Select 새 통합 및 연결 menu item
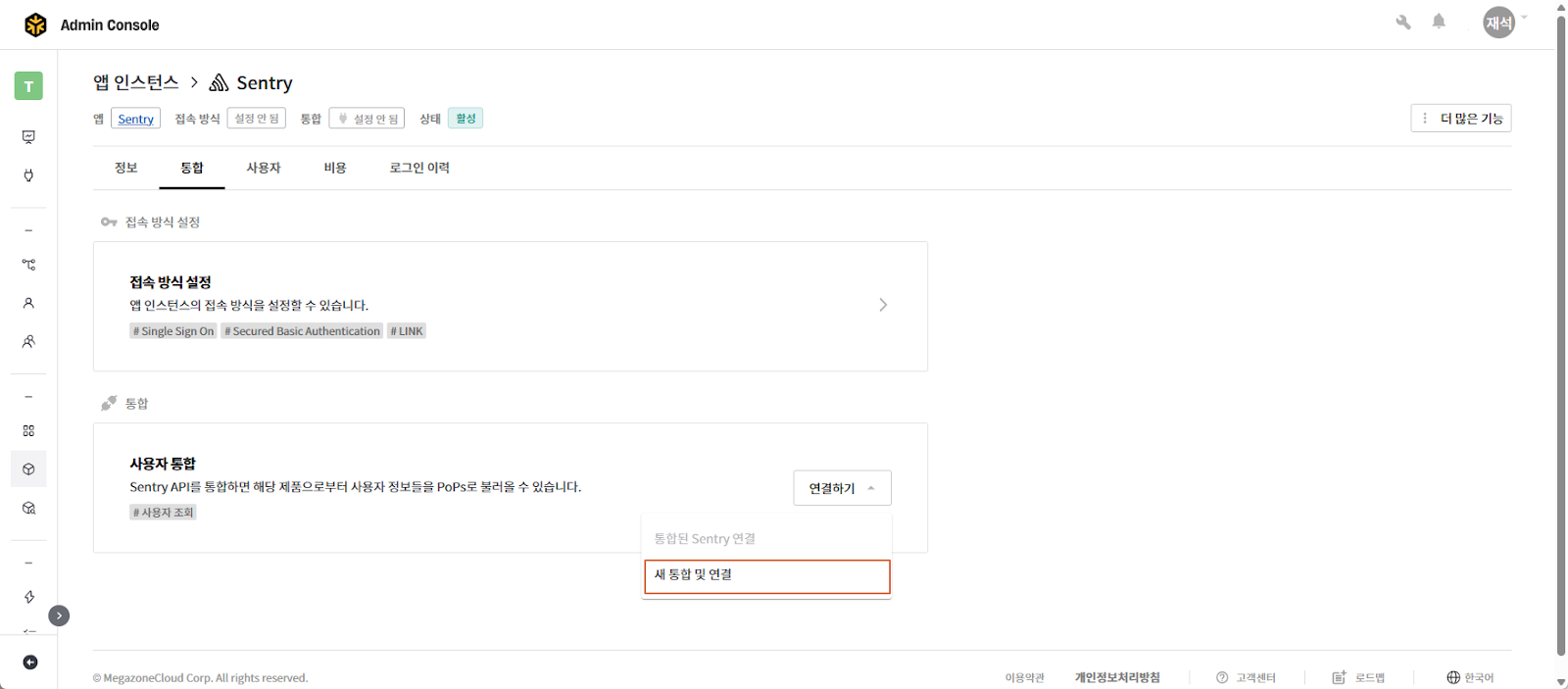1568x689 pixels. click(766, 576)
